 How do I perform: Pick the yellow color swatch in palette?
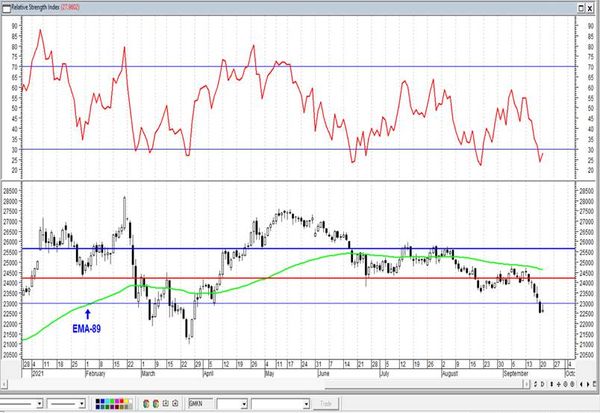[126, 401]
